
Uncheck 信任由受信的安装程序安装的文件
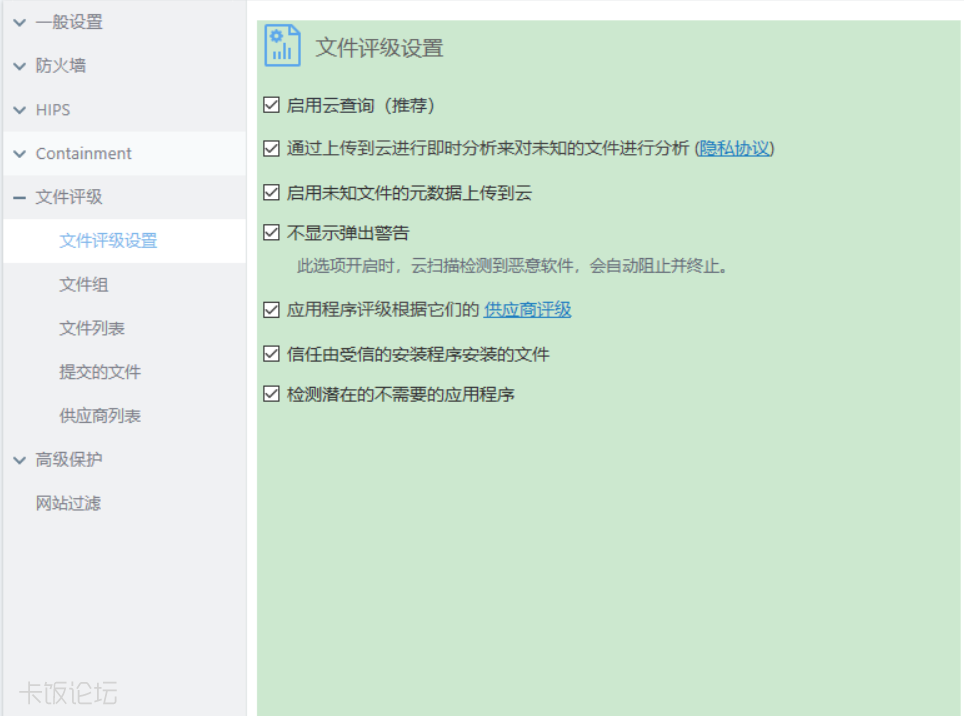click(x=271, y=354)
